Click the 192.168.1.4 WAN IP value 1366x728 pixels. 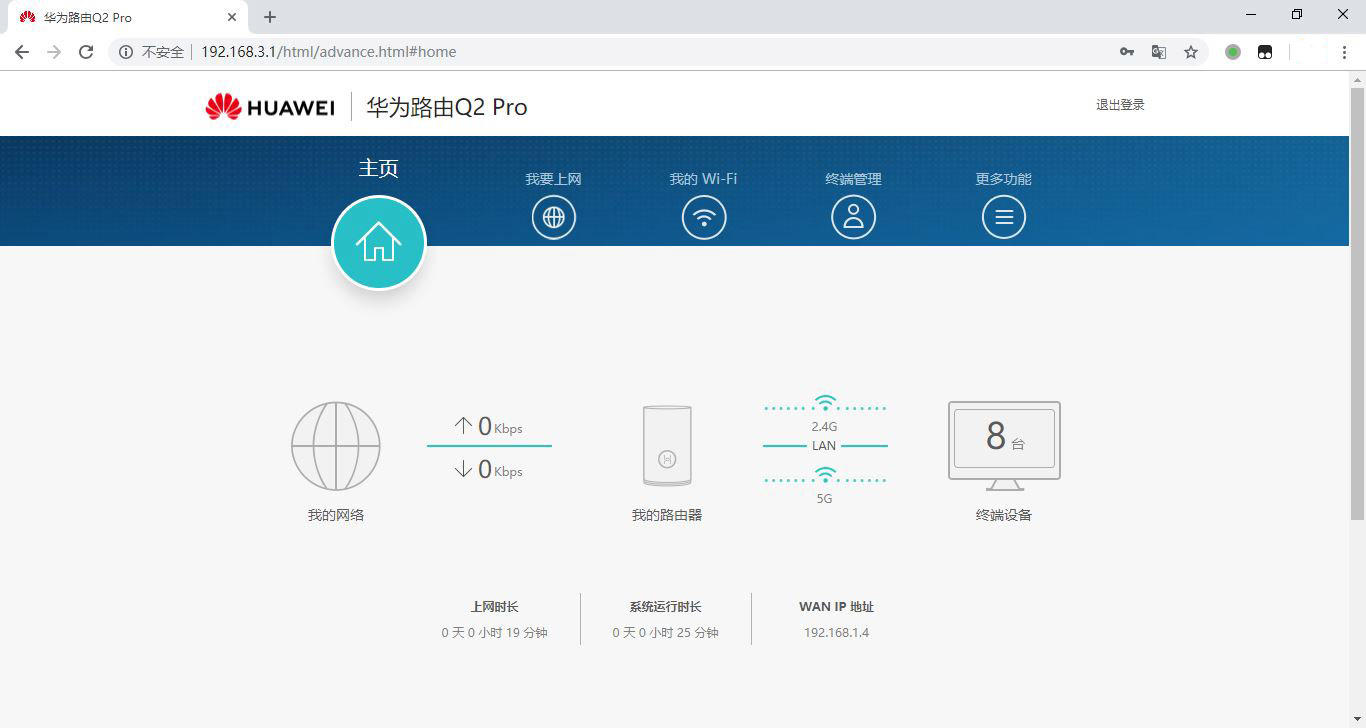(x=837, y=633)
